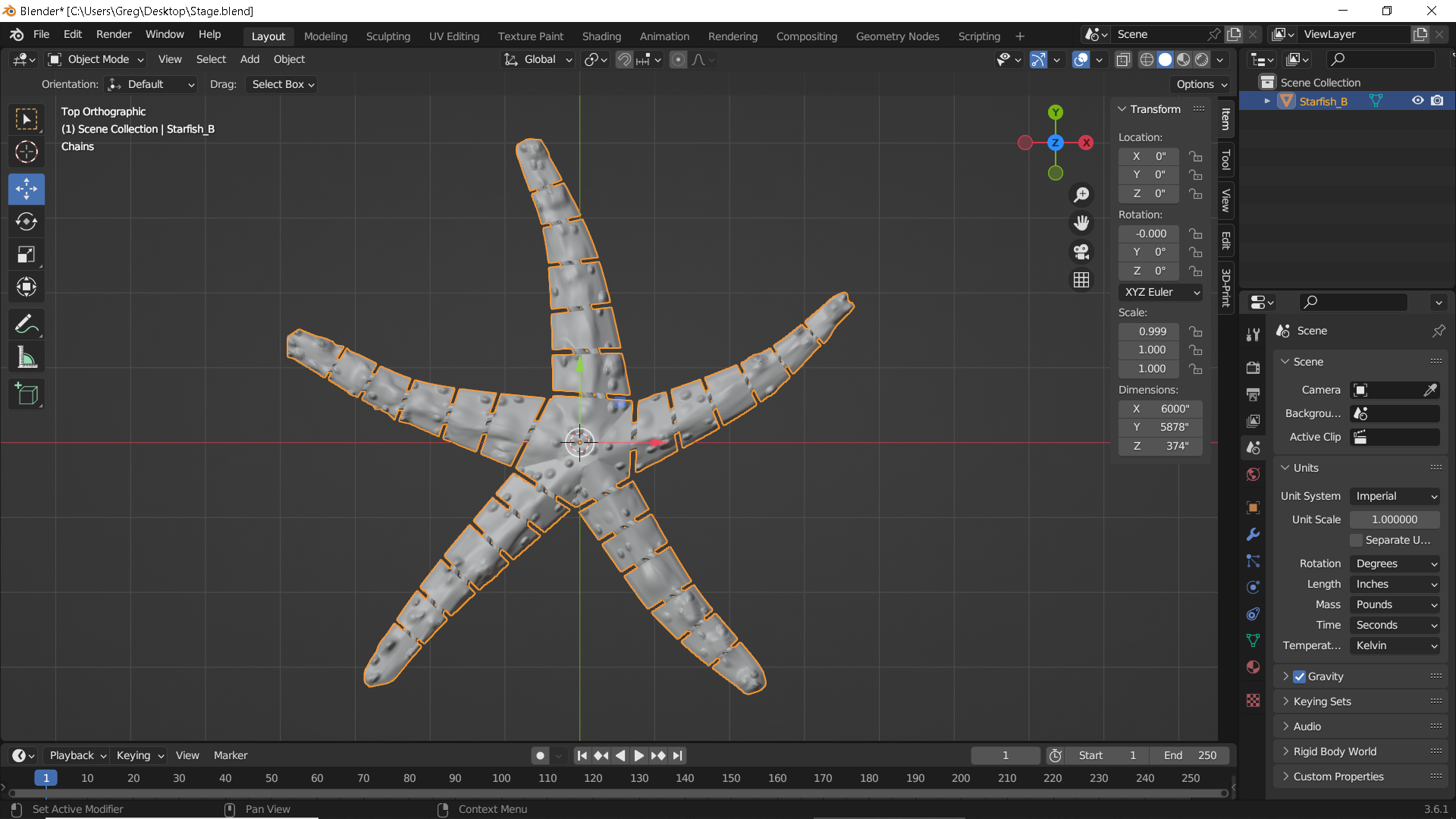Open the XYZ Euler rotation mode dropdown

coord(1161,292)
